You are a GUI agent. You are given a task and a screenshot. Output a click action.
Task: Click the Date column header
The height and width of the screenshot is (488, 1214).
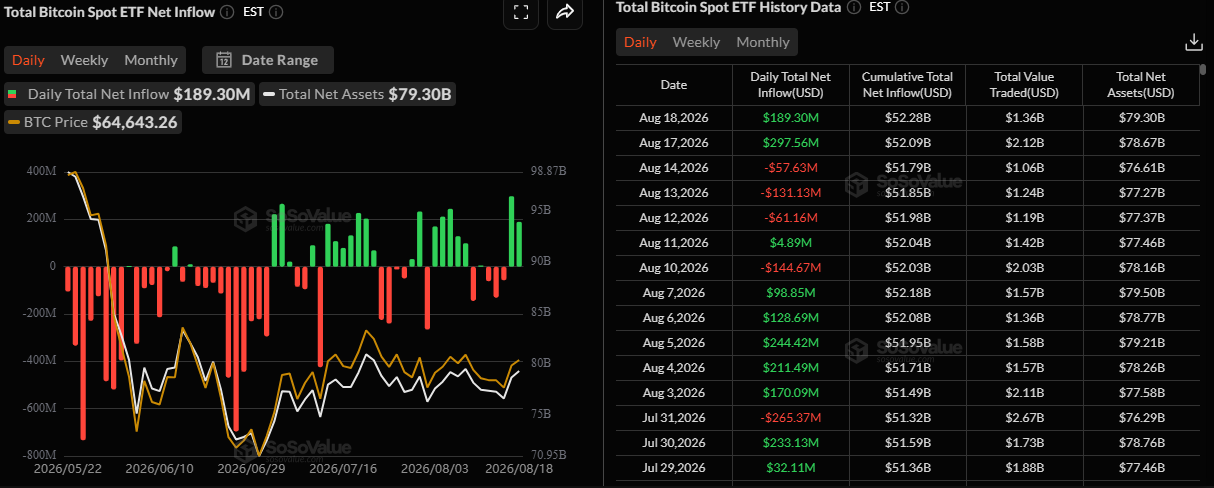[674, 85]
